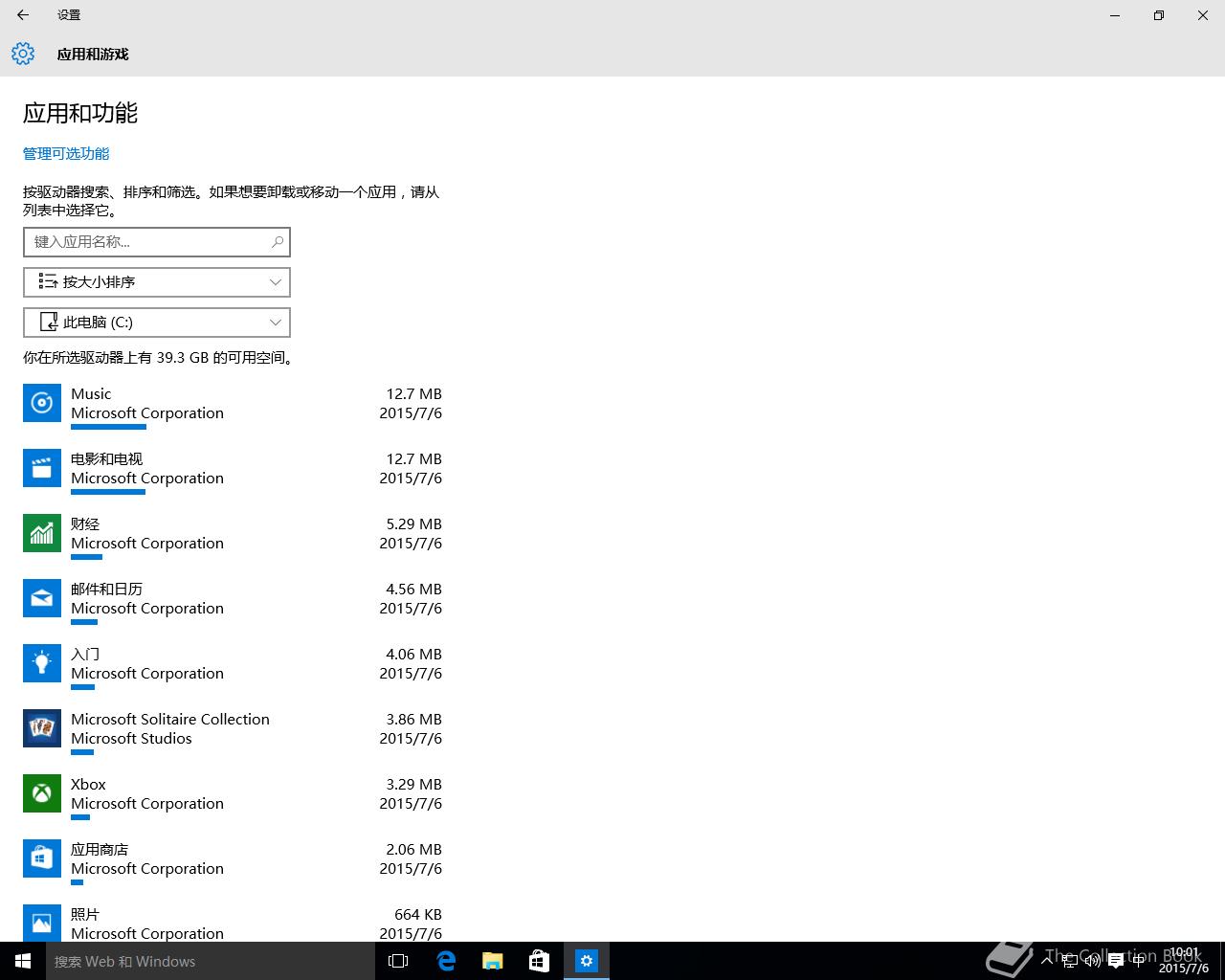Select the 邮件和日历 mail icon

[42, 598]
